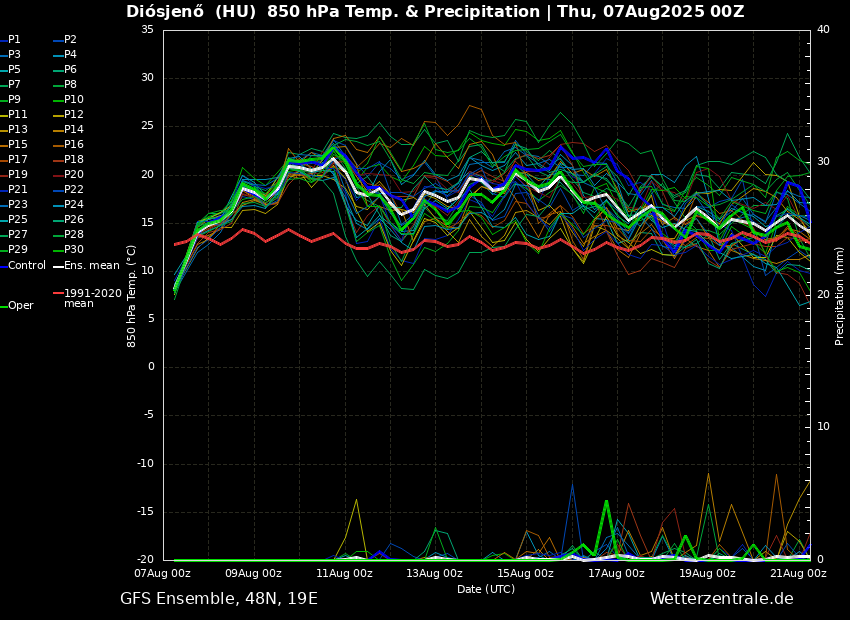
Task: Click the Wetterzentrale.de footer text
Action: (721, 599)
